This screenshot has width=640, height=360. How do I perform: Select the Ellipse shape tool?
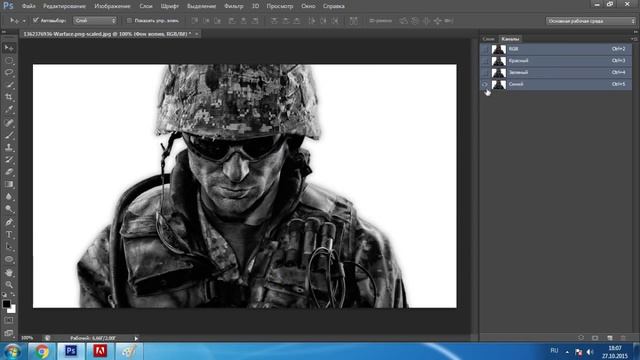[x=9, y=259]
